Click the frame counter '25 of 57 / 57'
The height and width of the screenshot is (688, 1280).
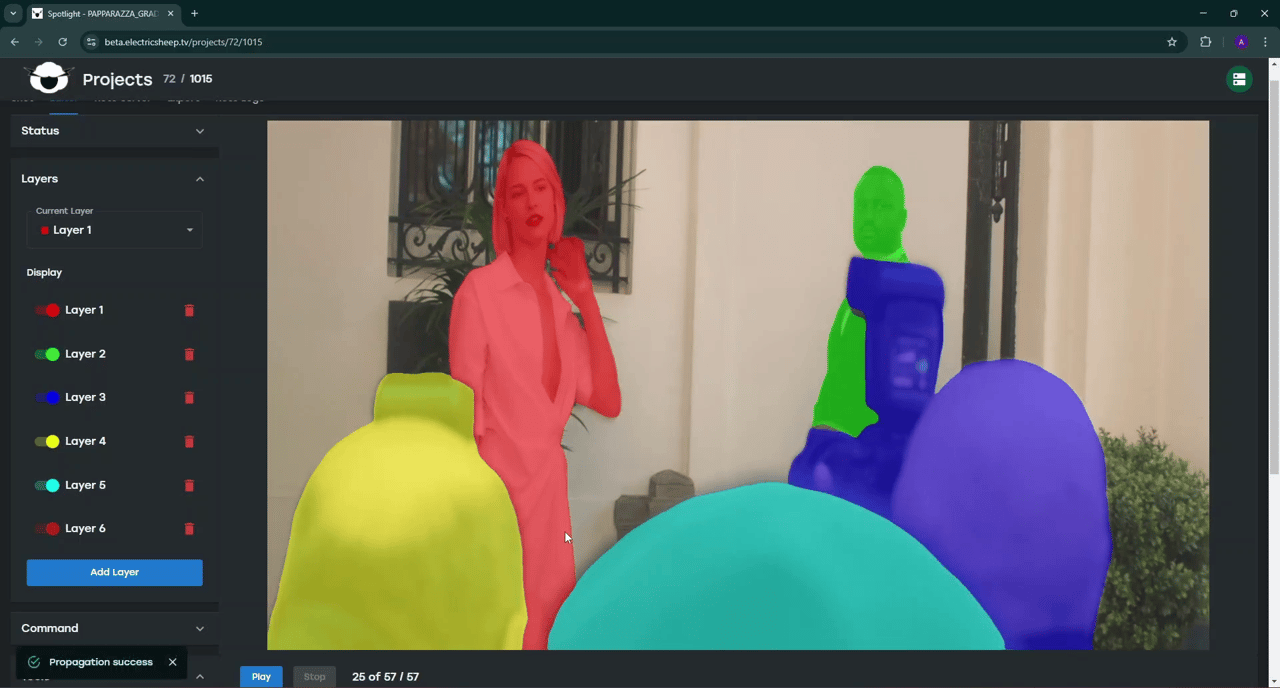(385, 677)
